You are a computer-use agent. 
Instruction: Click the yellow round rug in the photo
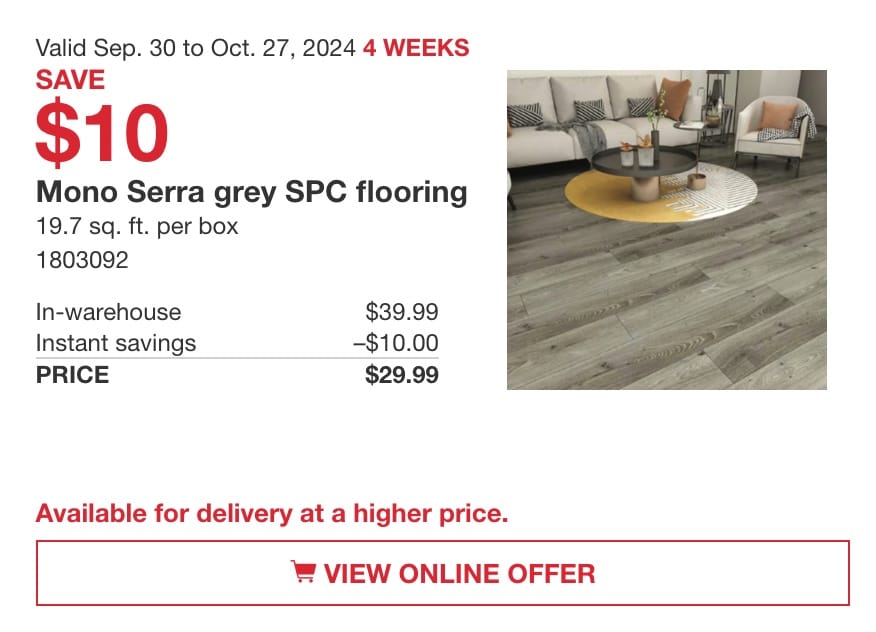point(615,198)
